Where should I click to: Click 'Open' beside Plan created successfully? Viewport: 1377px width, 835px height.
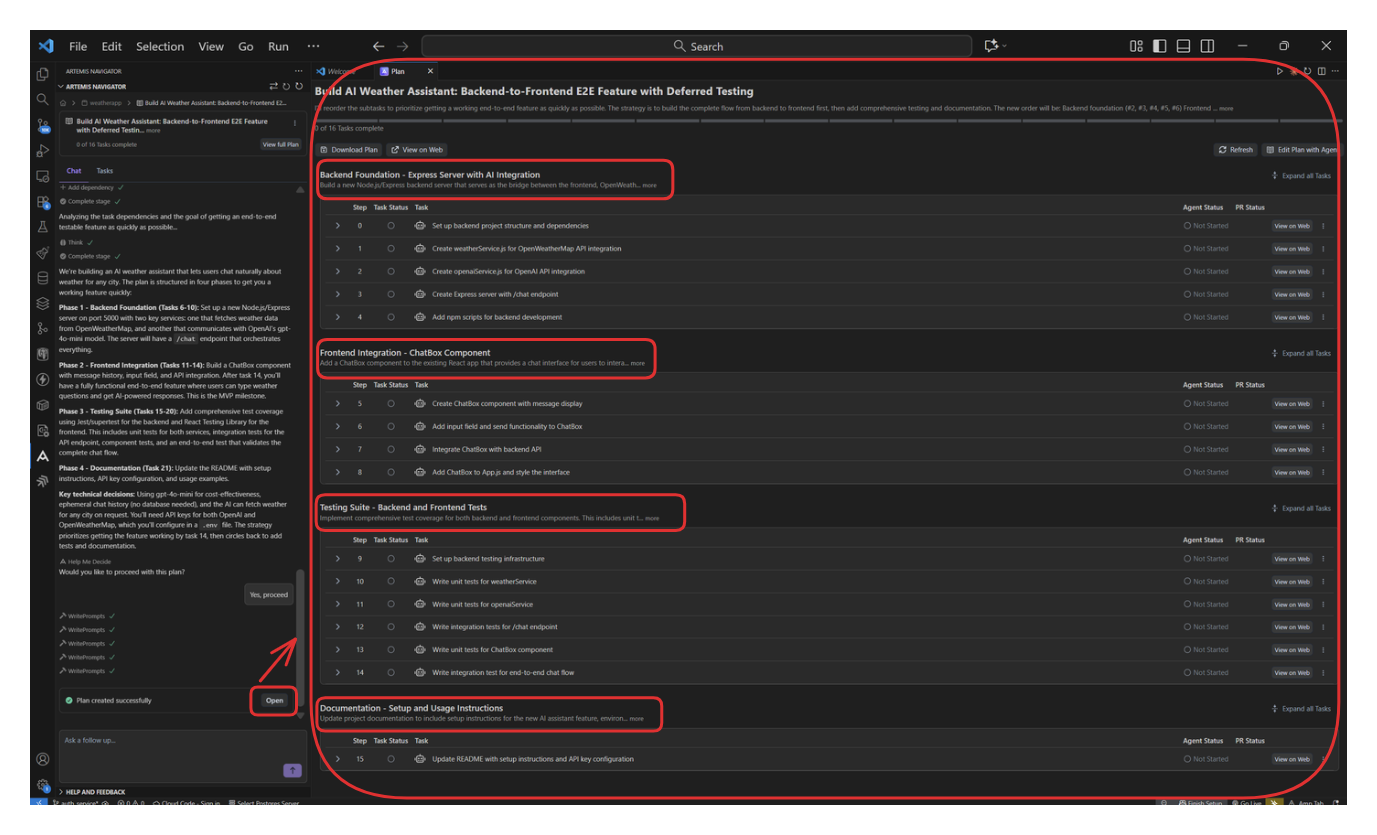tap(274, 700)
